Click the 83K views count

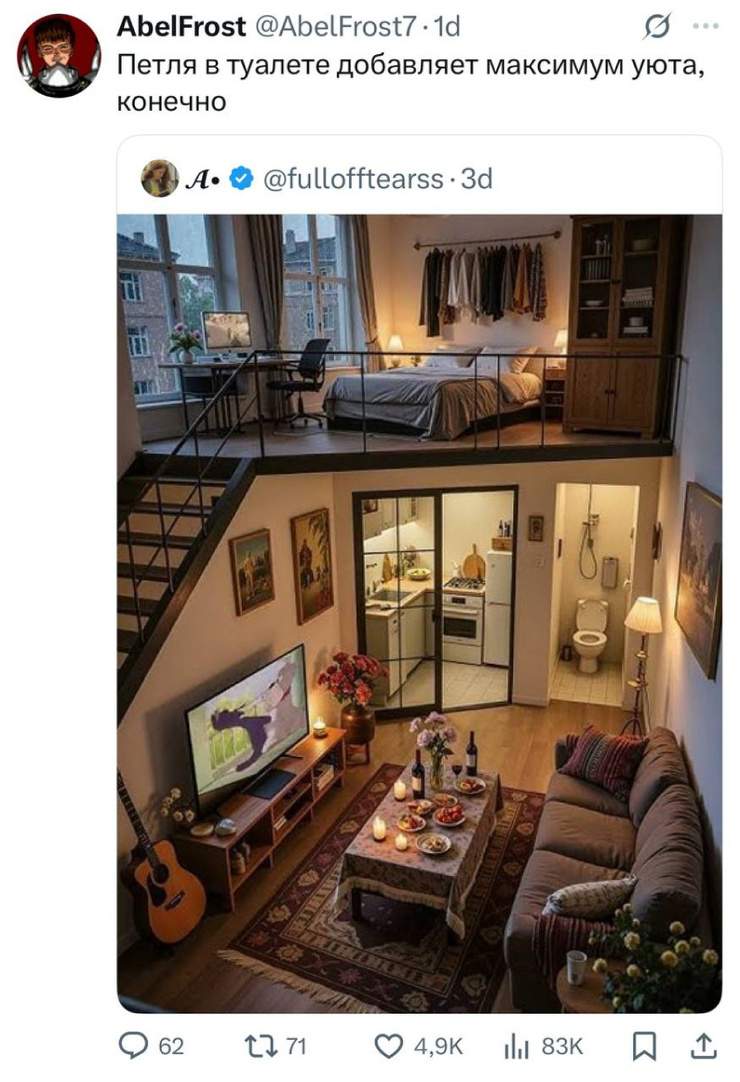click(562, 1047)
